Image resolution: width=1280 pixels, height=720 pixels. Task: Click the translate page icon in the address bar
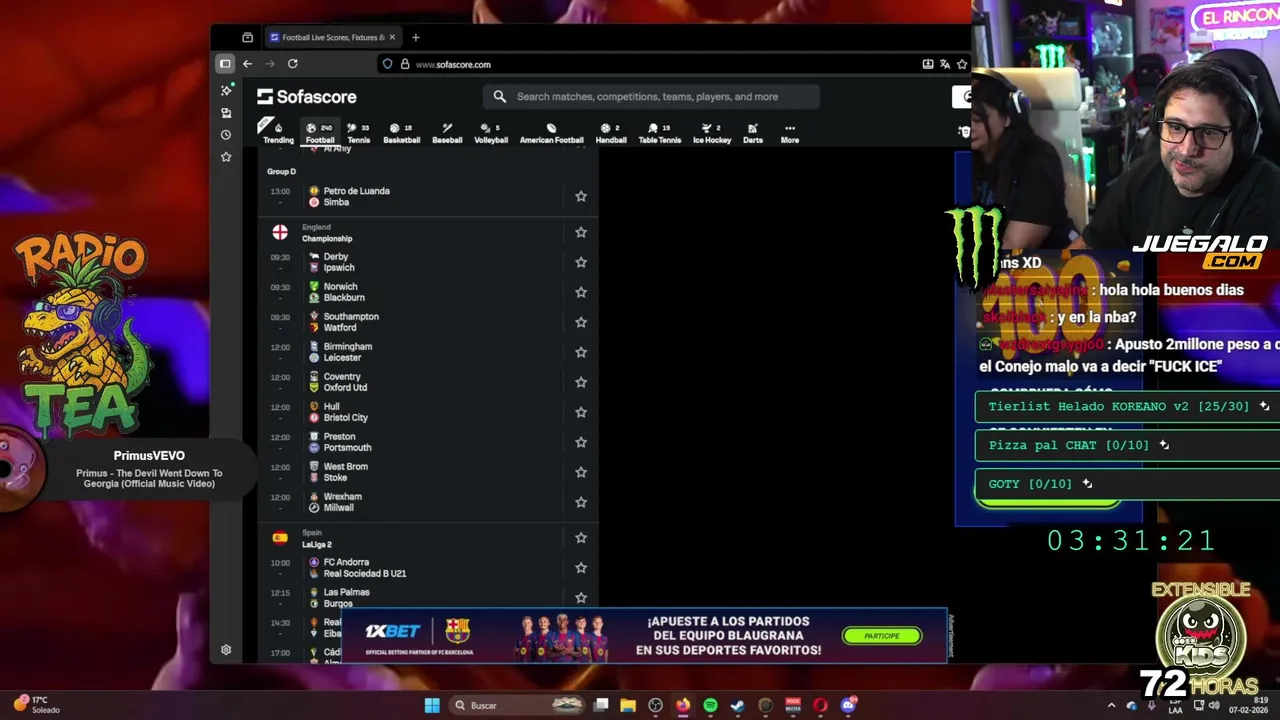click(x=945, y=64)
